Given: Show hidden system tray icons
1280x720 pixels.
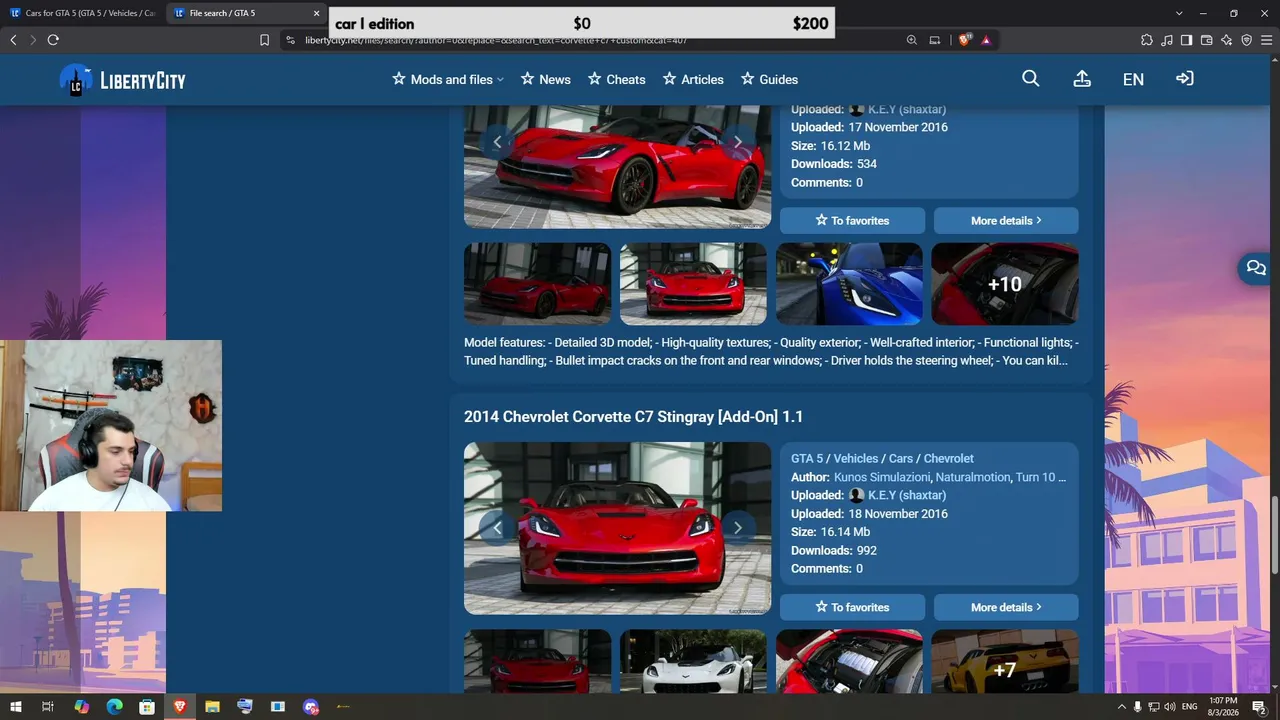Looking at the screenshot, I should (x=1121, y=707).
